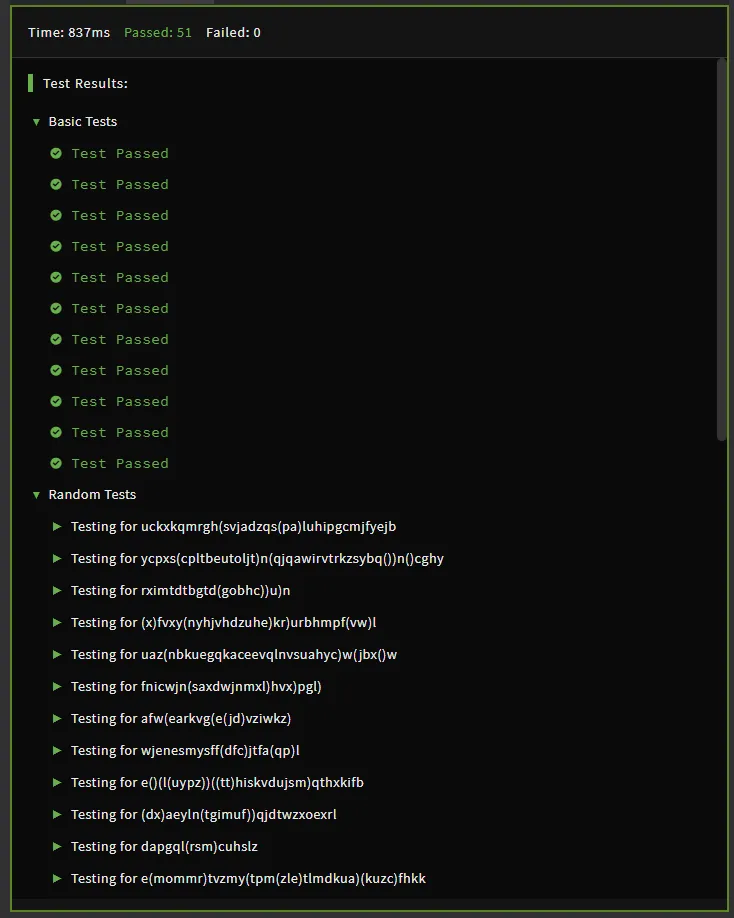The image size is (734, 918).
Task: Select text 'Testing for wjenesmysff(dfc)jtfa(qp)l'
Action: 185,751
